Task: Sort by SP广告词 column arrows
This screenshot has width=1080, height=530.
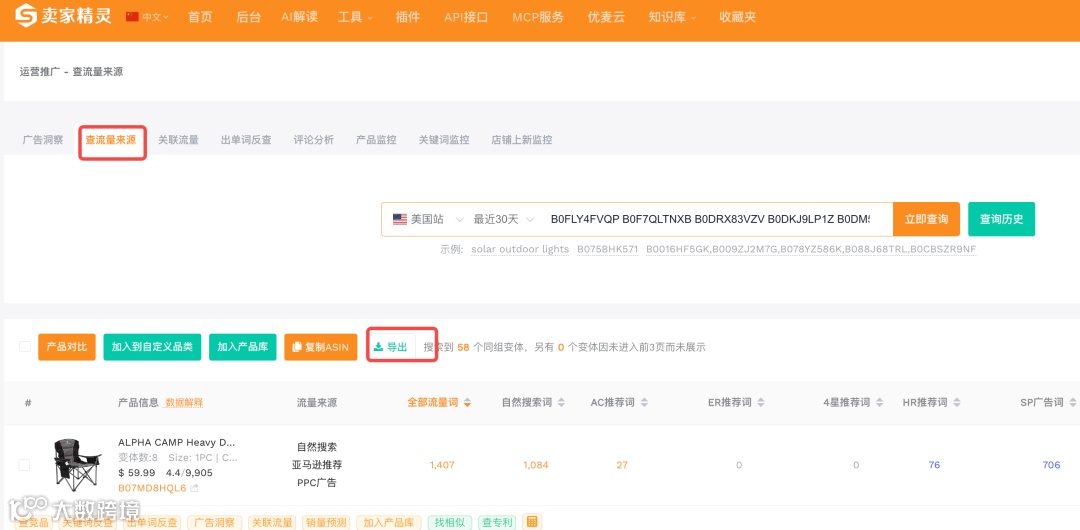Action: tap(1074, 402)
